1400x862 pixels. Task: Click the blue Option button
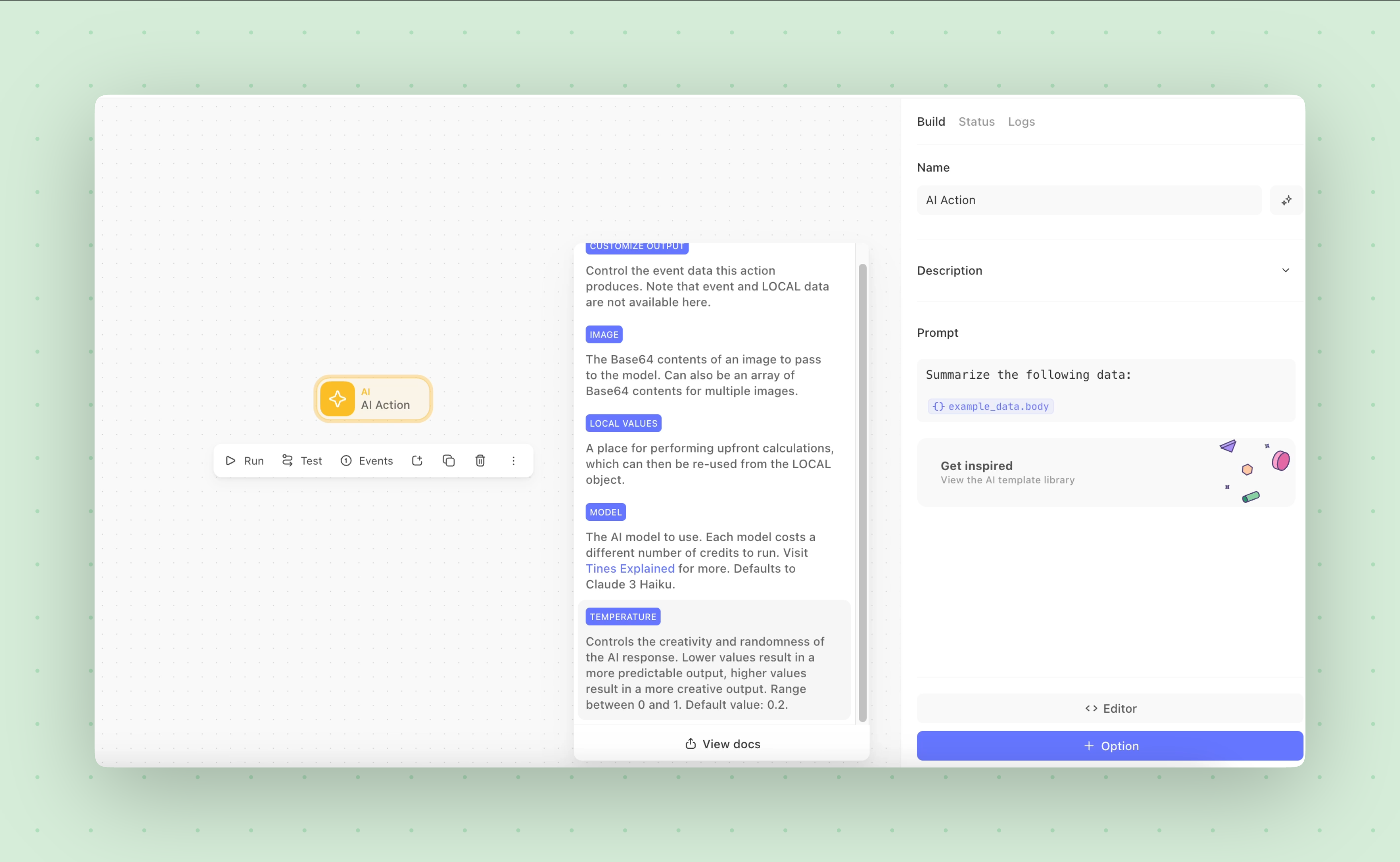[x=1110, y=746]
